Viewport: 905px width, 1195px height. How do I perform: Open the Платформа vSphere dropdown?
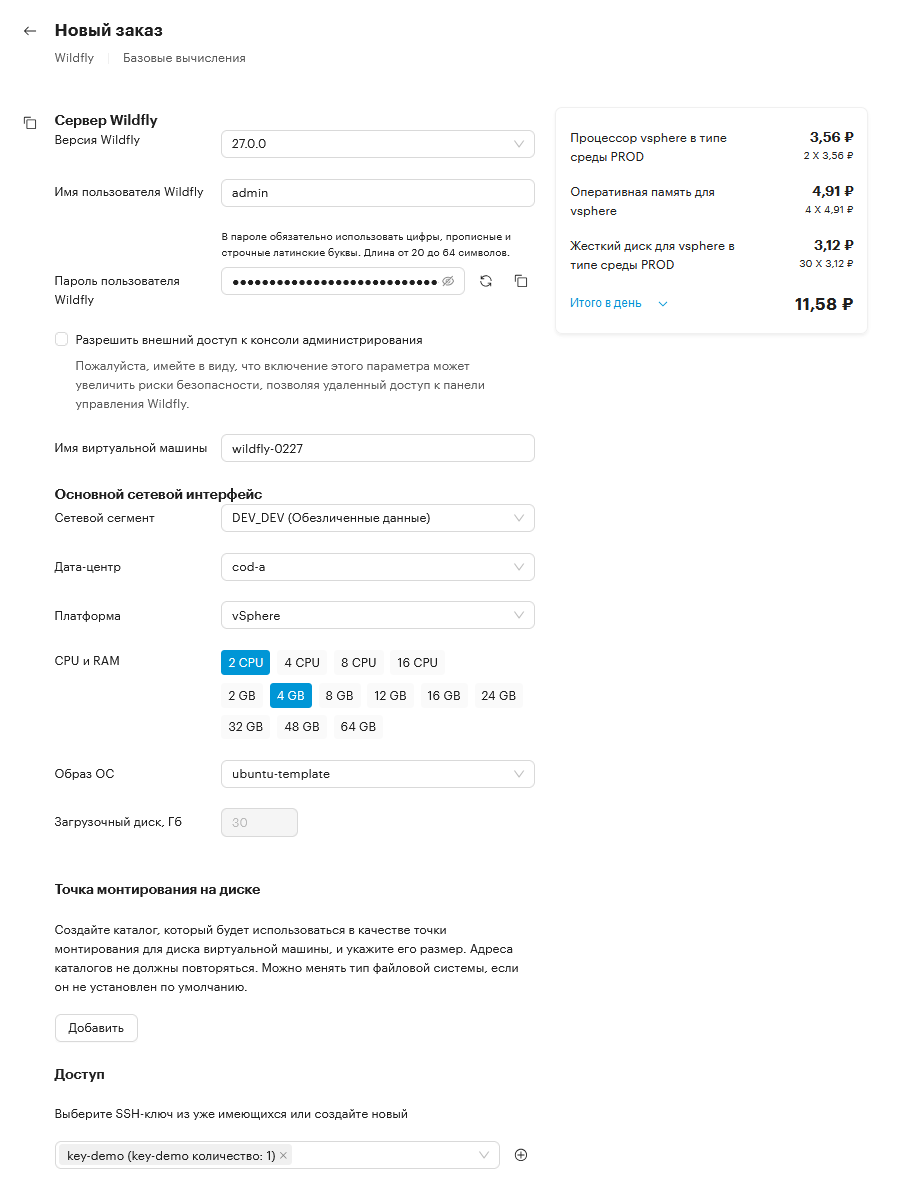click(x=377, y=616)
